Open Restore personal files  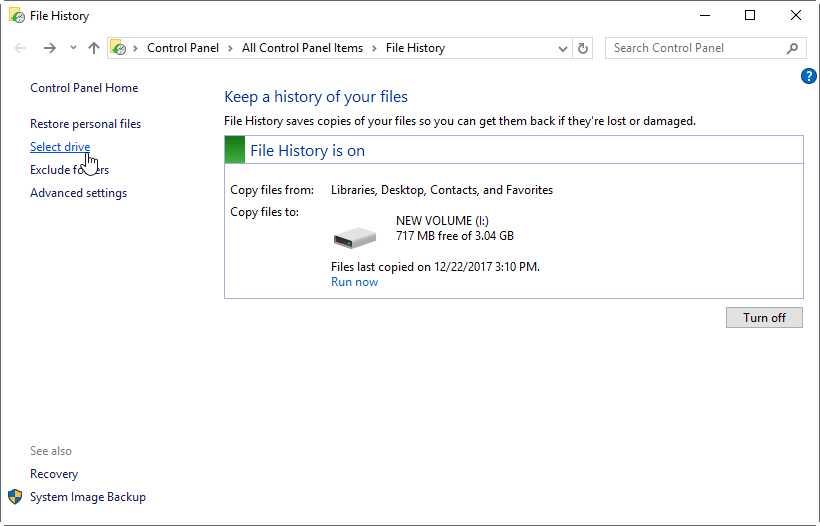pyautogui.click(x=85, y=124)
